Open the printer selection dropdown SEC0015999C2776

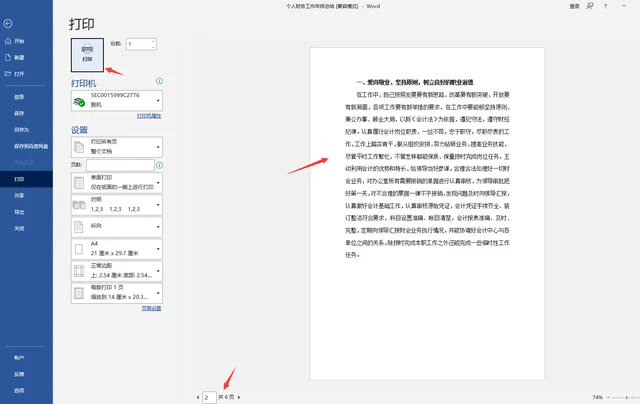pos(117,100)
